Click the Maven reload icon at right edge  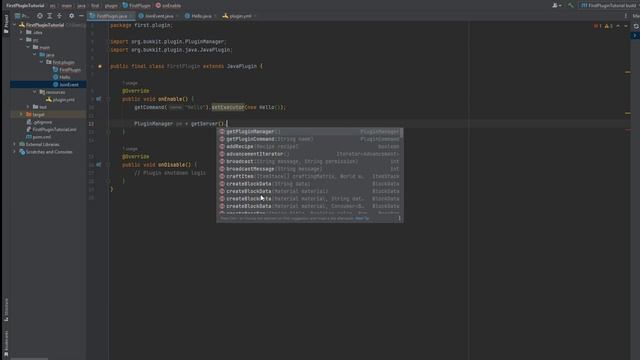point(636,26)
